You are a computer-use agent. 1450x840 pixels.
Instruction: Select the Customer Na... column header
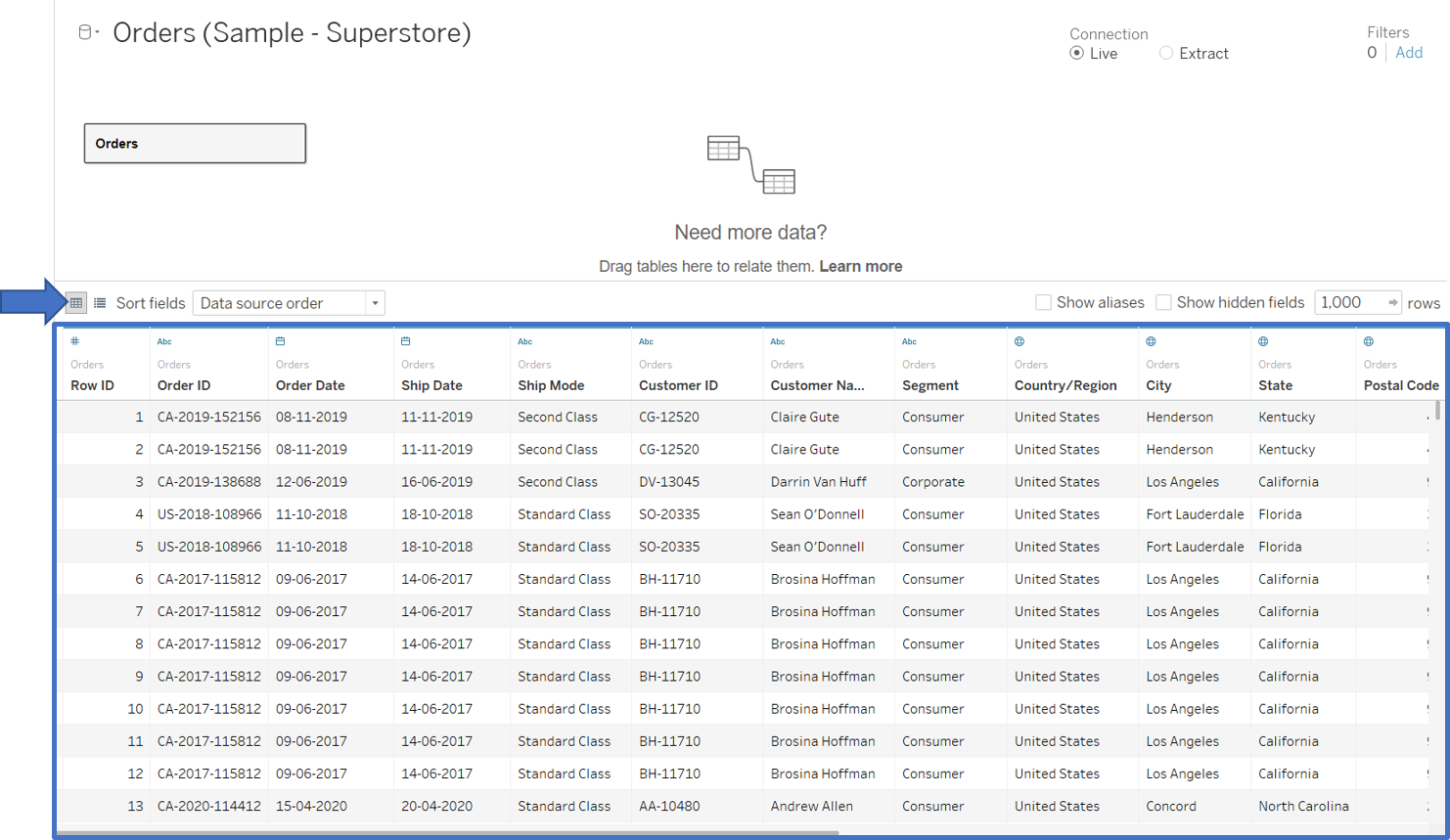click(817, 385)
